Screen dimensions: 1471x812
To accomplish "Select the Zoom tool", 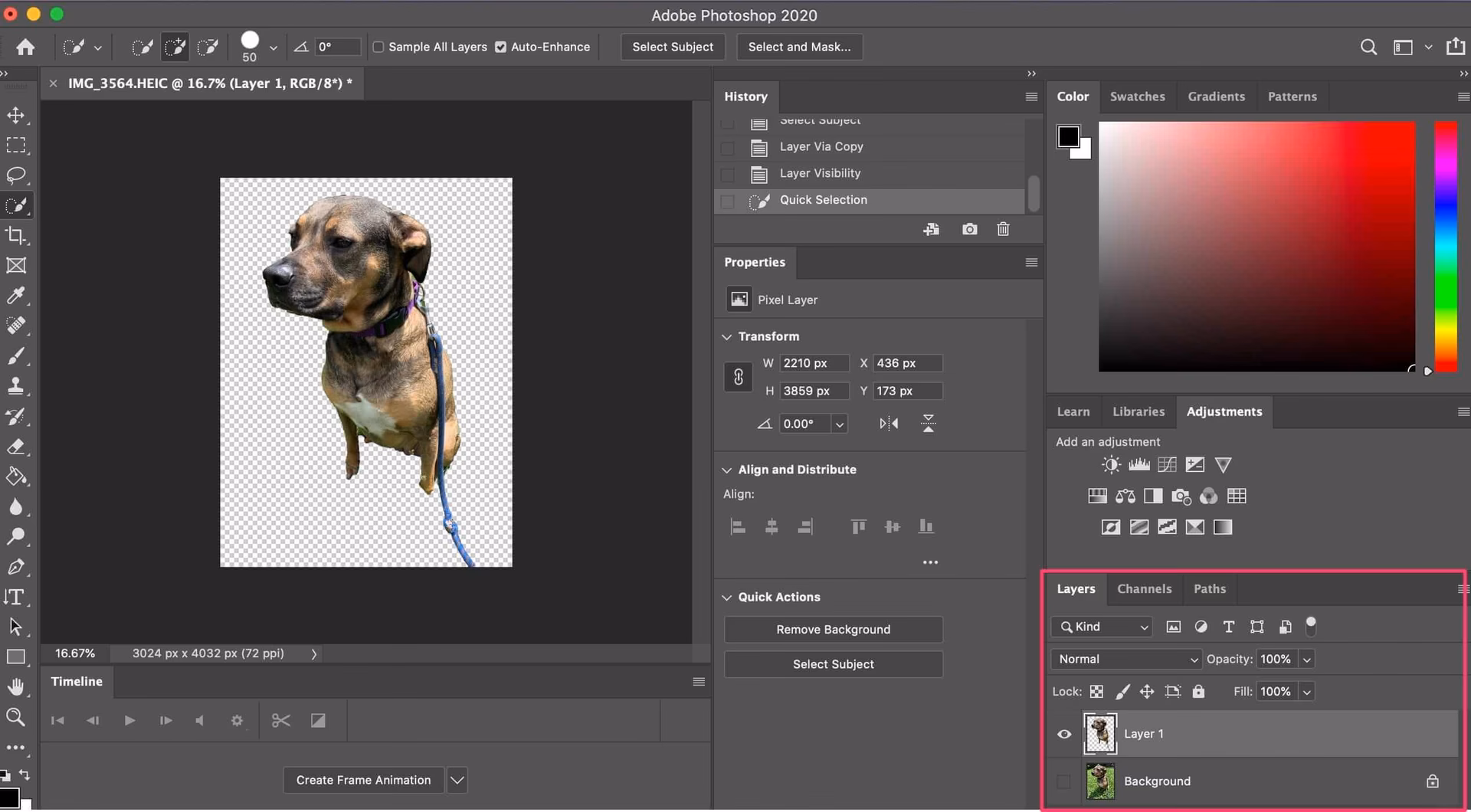I will (x=17, y=717).
